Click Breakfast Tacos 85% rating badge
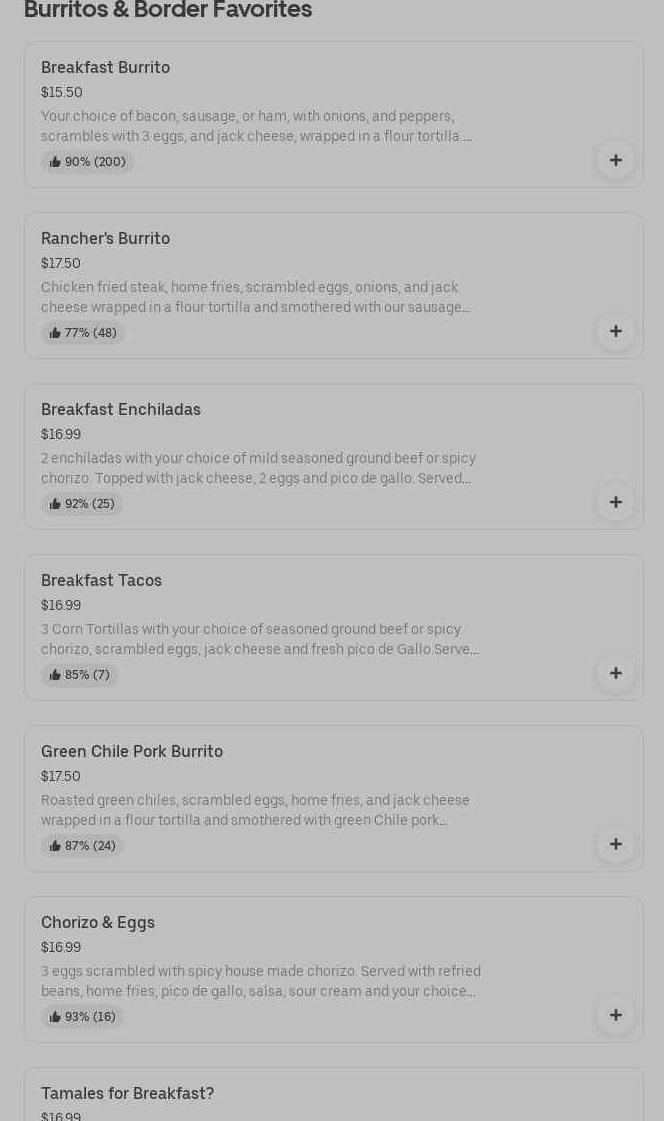Screen dimensions: 664x1121 (80, 675)
